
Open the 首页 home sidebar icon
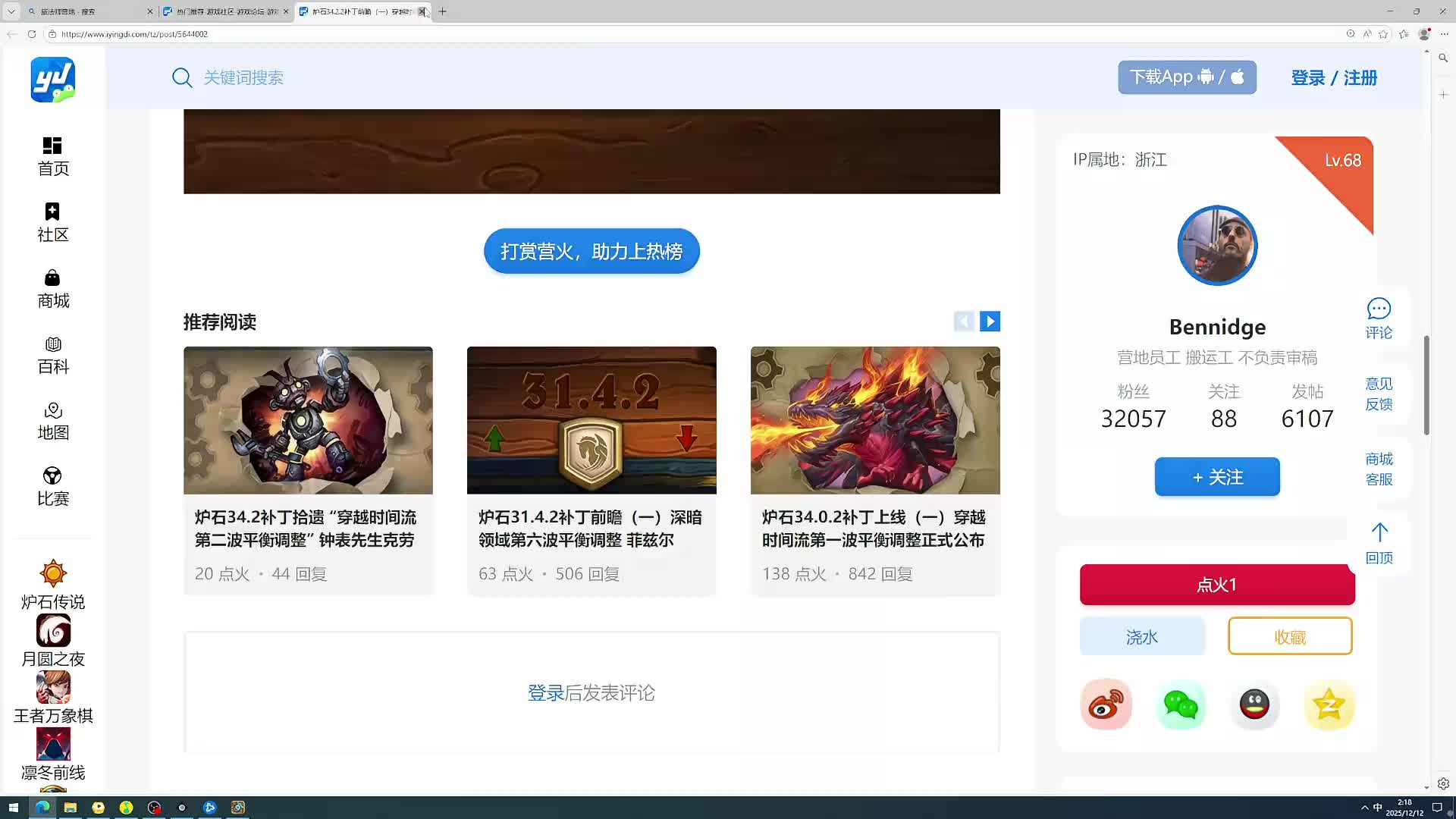[52, 146]
